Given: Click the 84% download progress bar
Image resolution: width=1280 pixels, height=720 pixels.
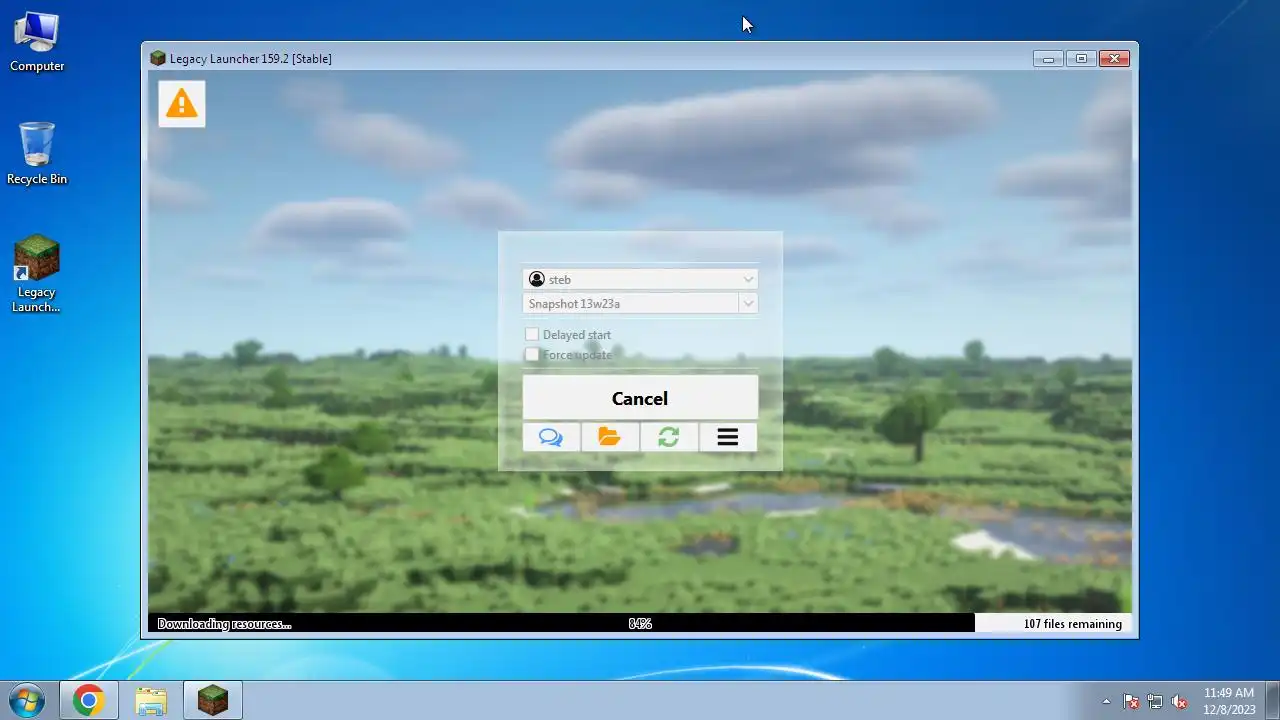Looking at the screenshot, I should (640, 623).
